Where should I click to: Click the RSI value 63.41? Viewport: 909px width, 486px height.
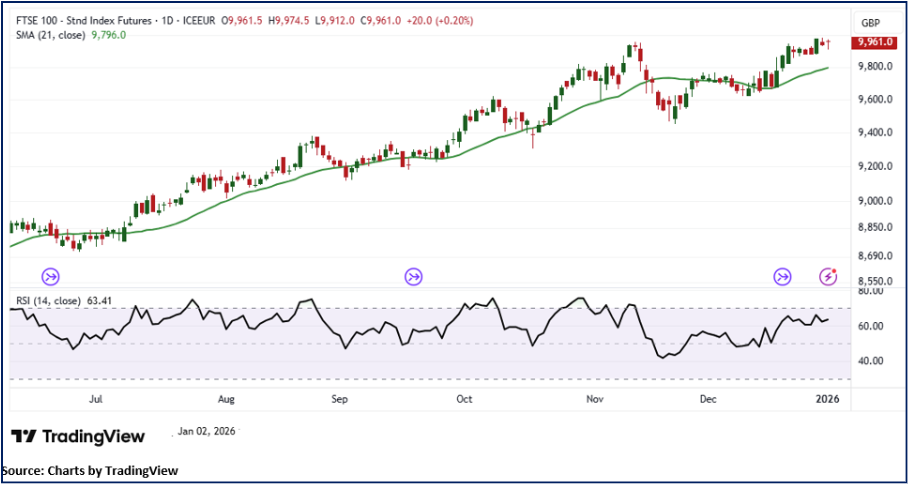coord(99,300)
